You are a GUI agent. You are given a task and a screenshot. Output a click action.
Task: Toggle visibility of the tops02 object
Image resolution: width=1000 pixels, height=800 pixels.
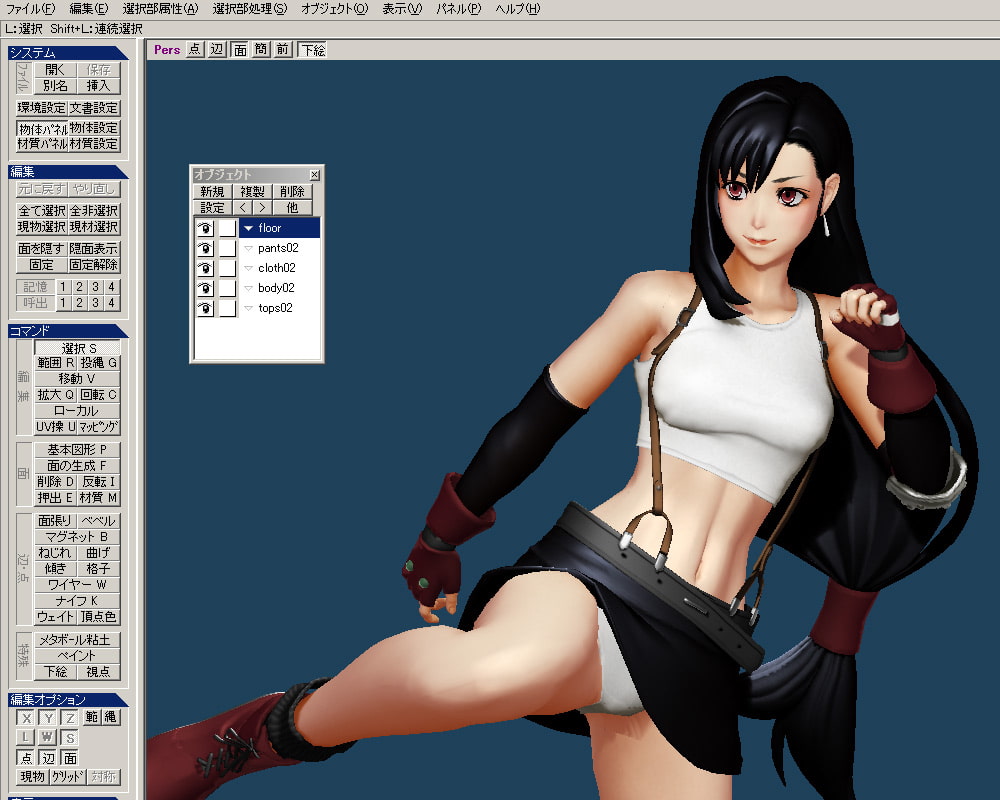205,308
